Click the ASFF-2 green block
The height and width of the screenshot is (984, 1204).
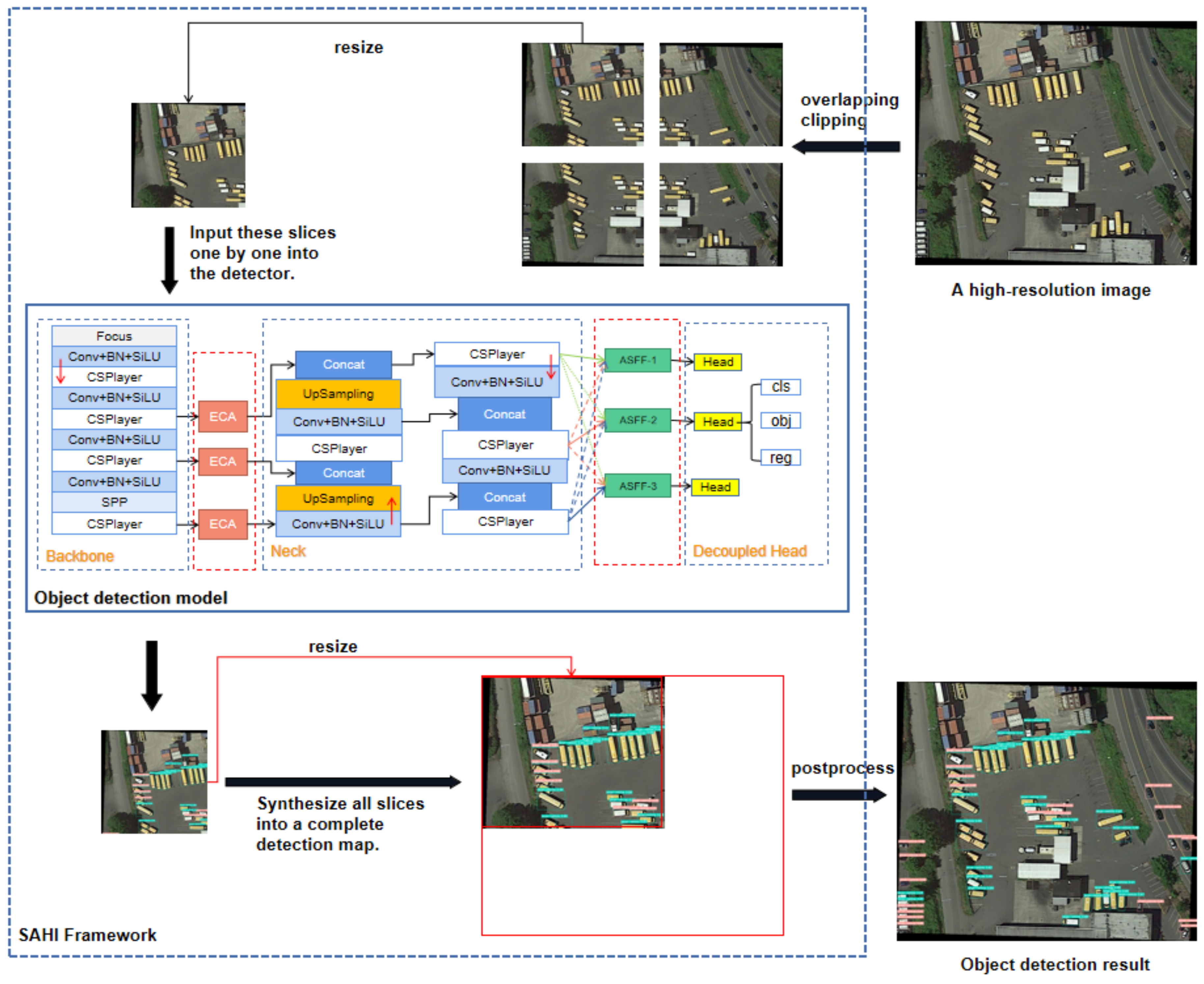(637, 421)
